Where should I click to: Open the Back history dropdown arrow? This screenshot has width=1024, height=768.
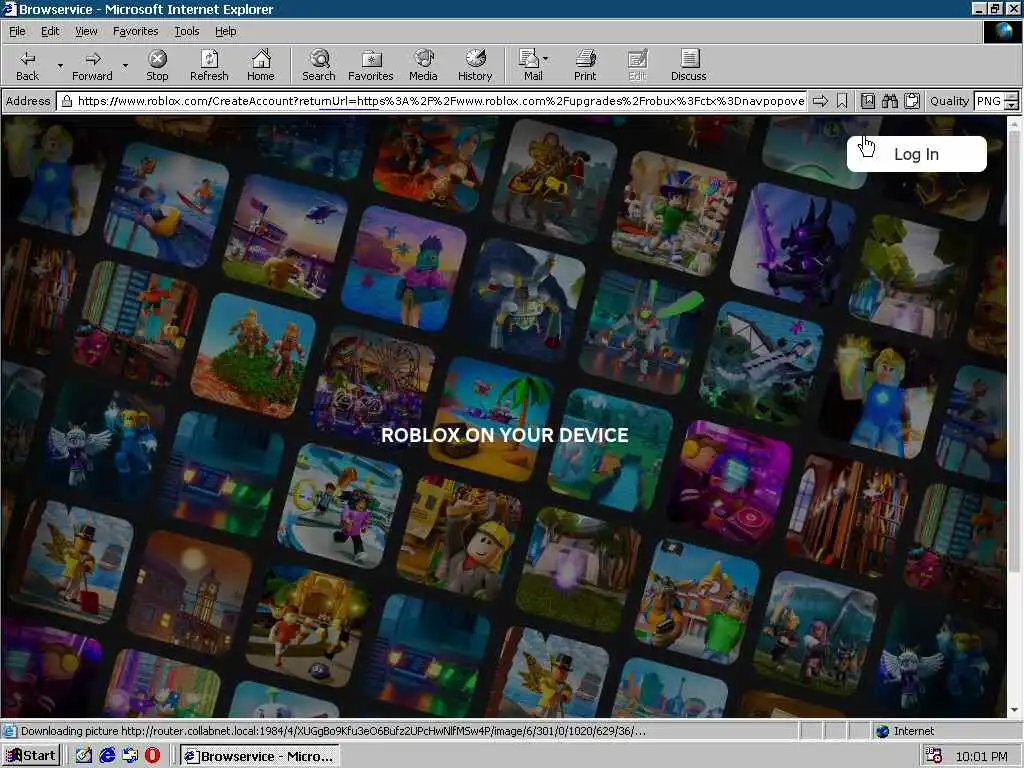pyautogui.click(x=60, y=65)
